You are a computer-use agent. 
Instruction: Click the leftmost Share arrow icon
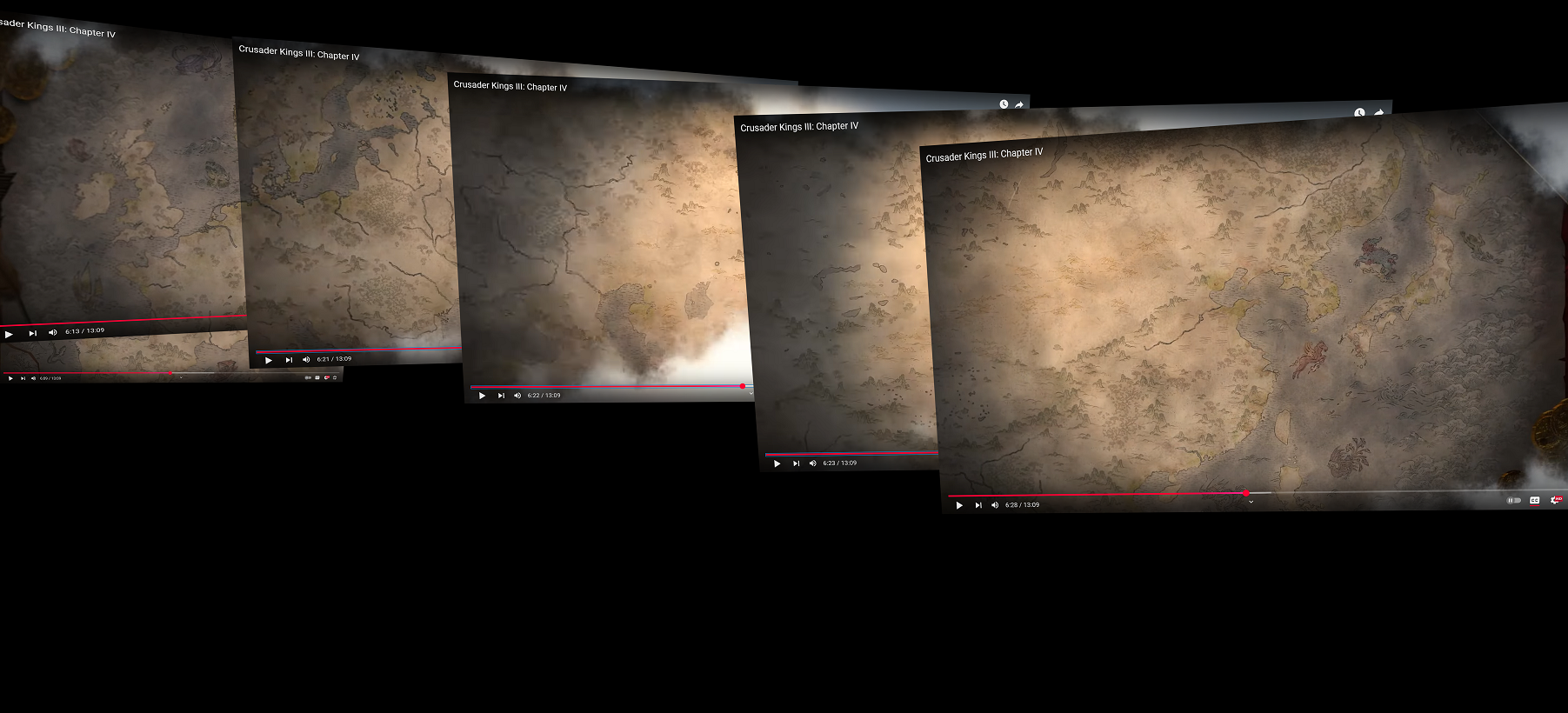[1018, 104]
